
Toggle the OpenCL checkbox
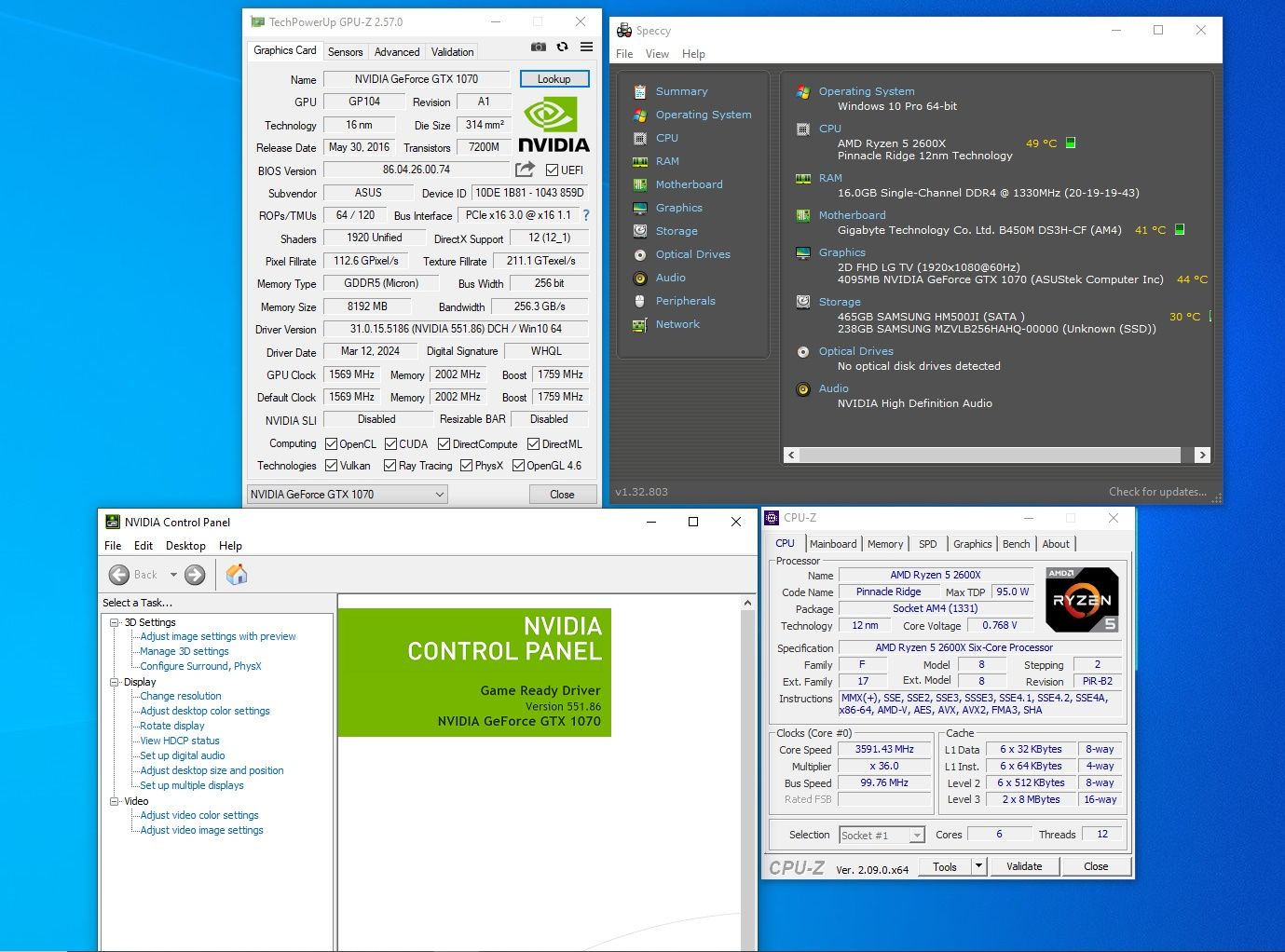(331, 443)
